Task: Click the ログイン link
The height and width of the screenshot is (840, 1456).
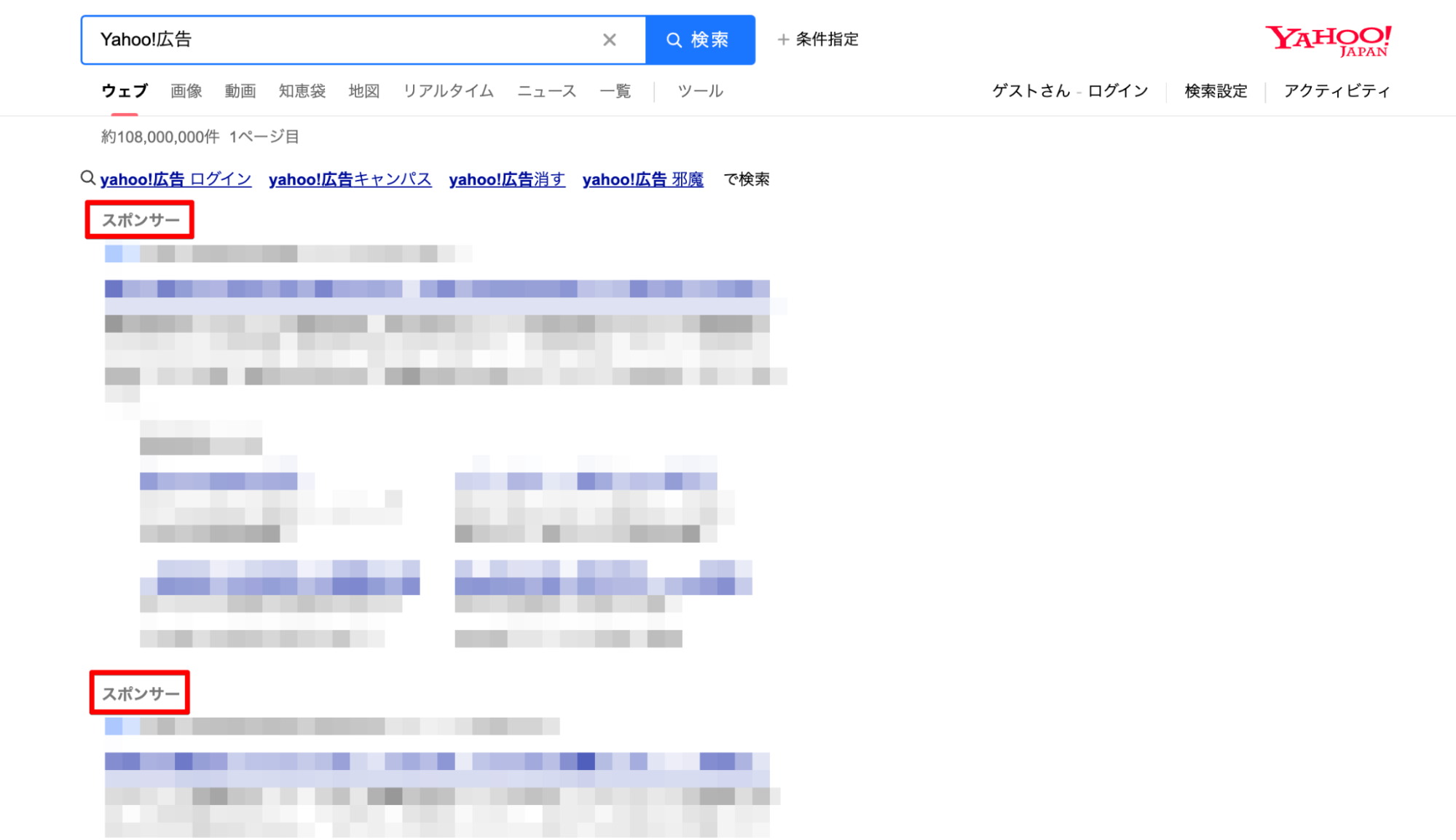Action: (x=1118, y=91)
